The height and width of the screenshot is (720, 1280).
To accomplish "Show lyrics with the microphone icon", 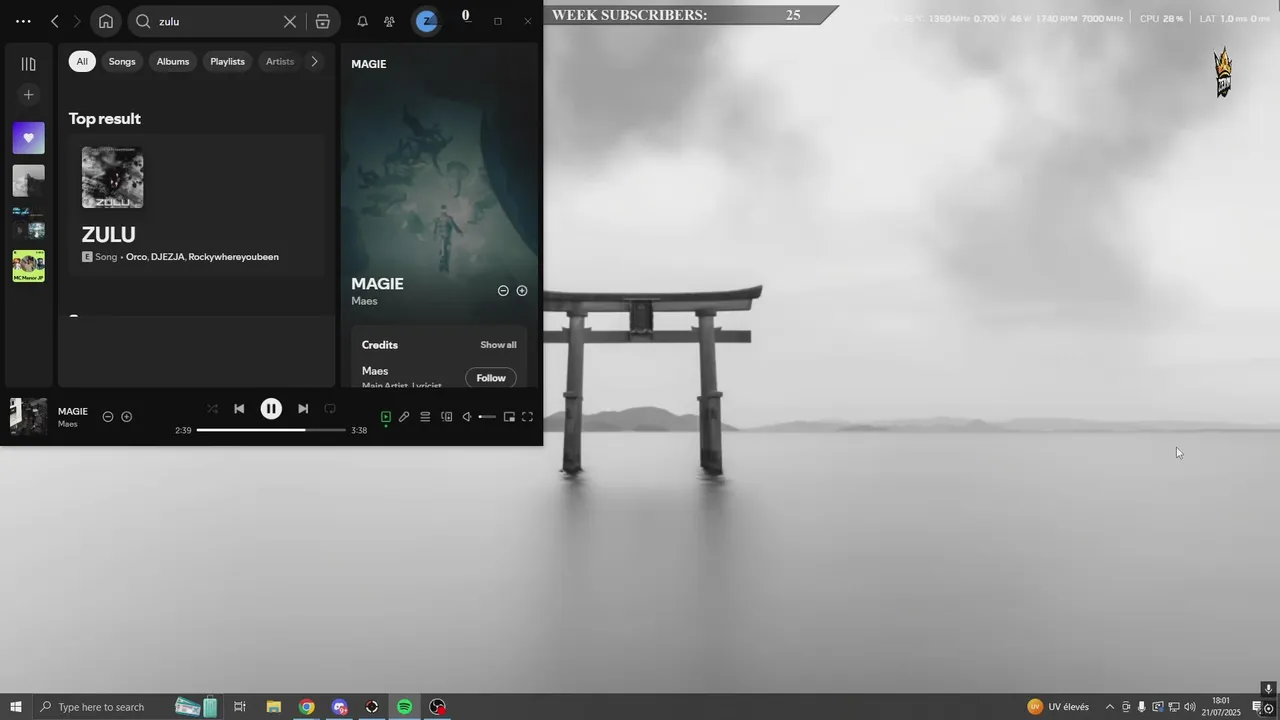I will [x=404, y=417].
